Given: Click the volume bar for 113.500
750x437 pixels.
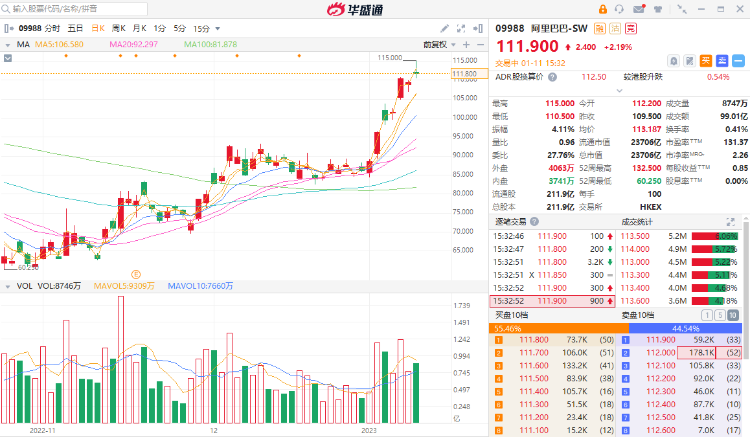Looking at the screenshot, I should (715, 236).
